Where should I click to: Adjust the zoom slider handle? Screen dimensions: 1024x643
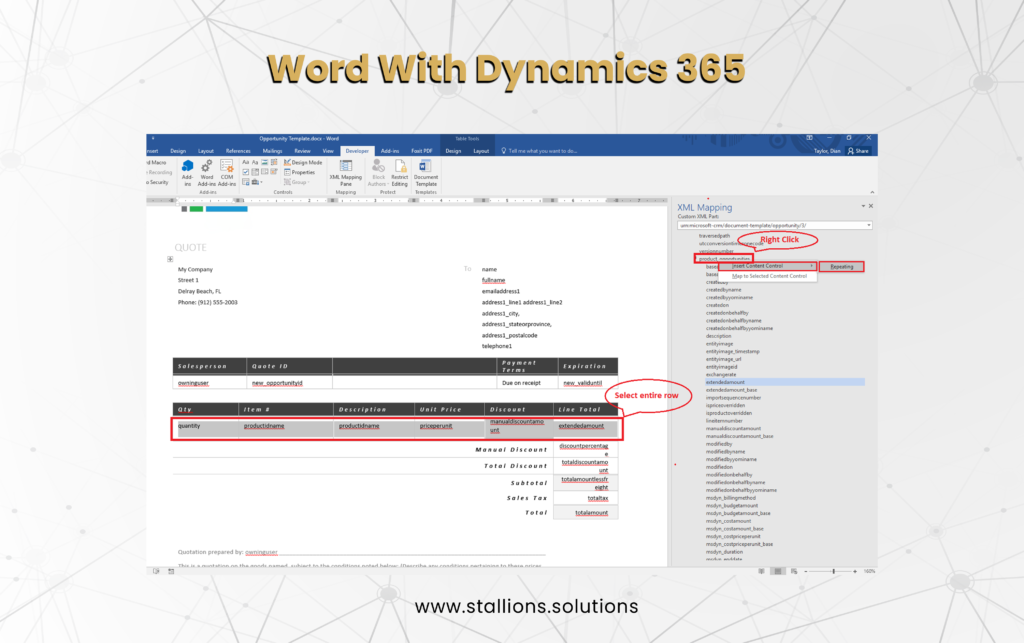click(833, 571)
